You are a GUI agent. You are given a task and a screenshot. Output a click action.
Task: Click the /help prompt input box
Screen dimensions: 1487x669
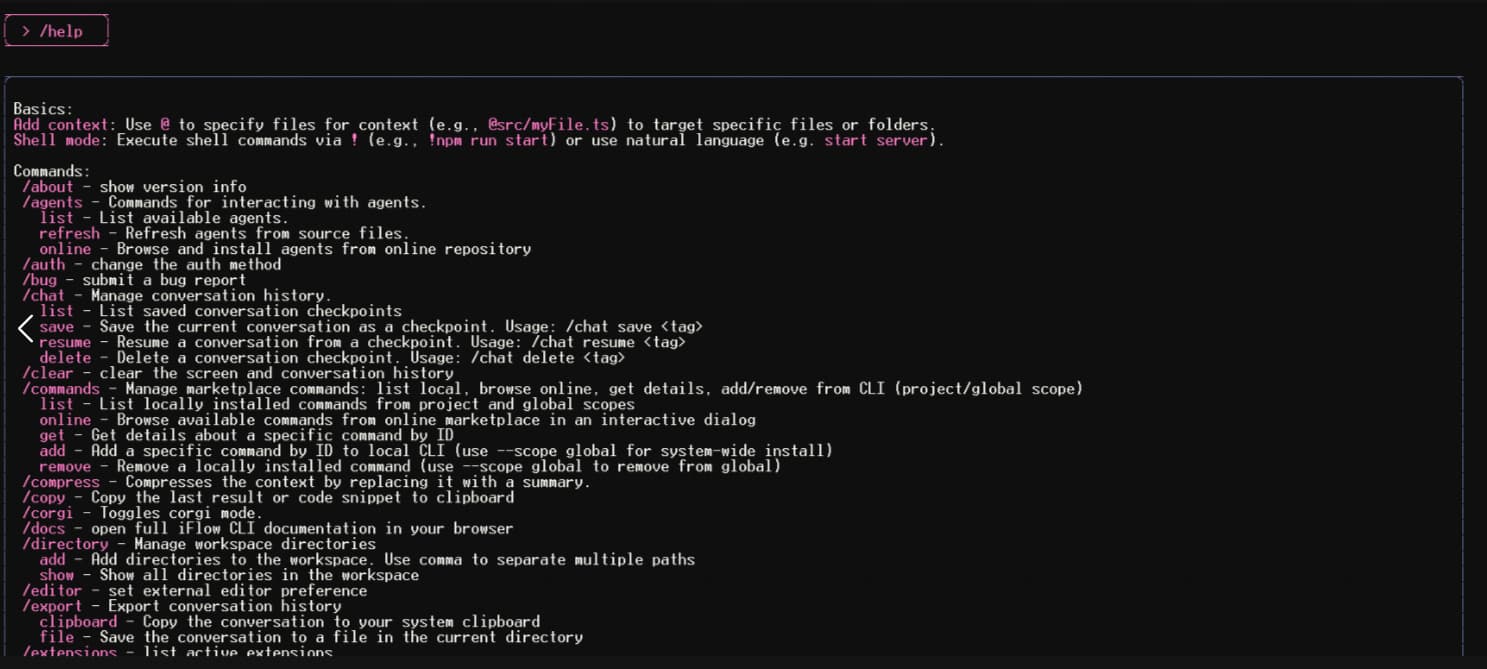pos(56,31)
